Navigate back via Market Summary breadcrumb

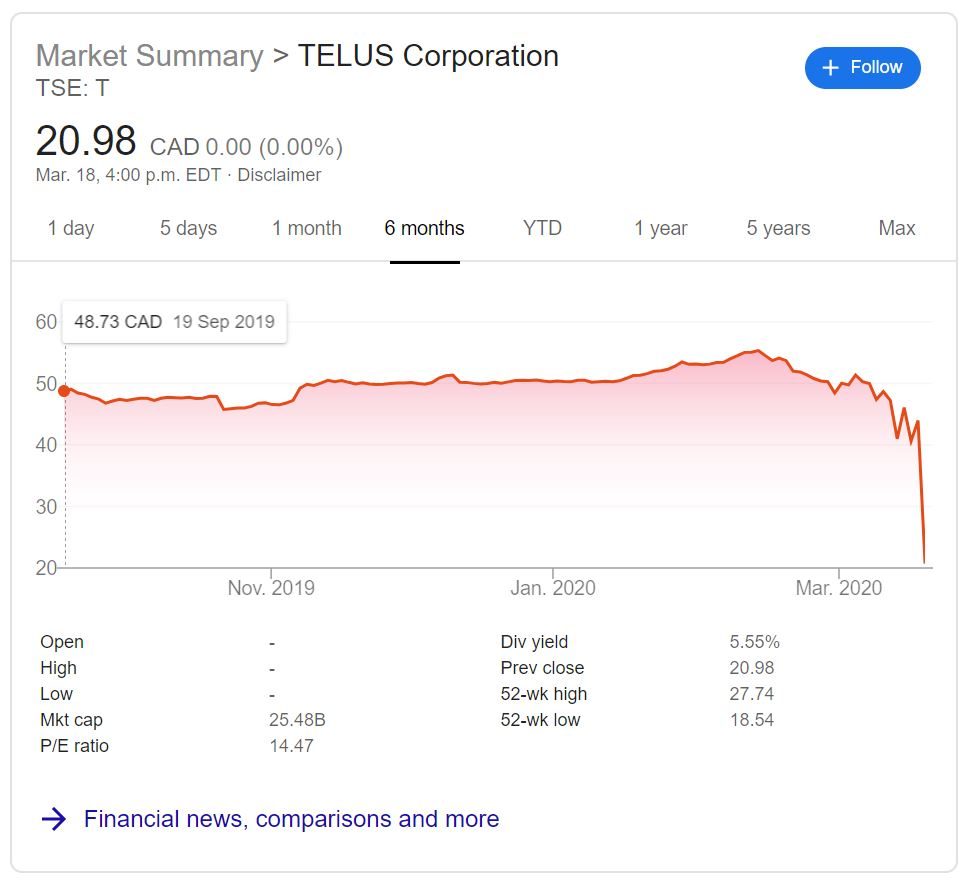pyautogui.click(x=147, y=56)
